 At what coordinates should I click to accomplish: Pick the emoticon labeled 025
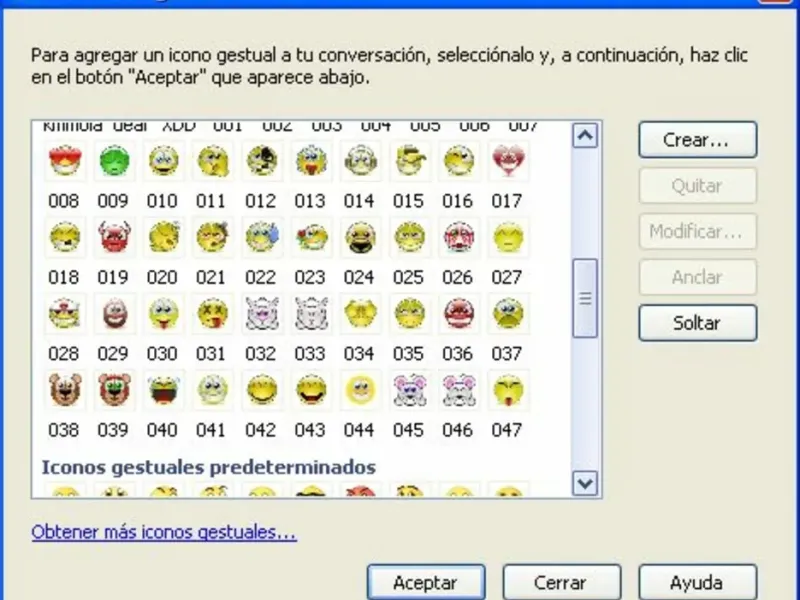410,237
